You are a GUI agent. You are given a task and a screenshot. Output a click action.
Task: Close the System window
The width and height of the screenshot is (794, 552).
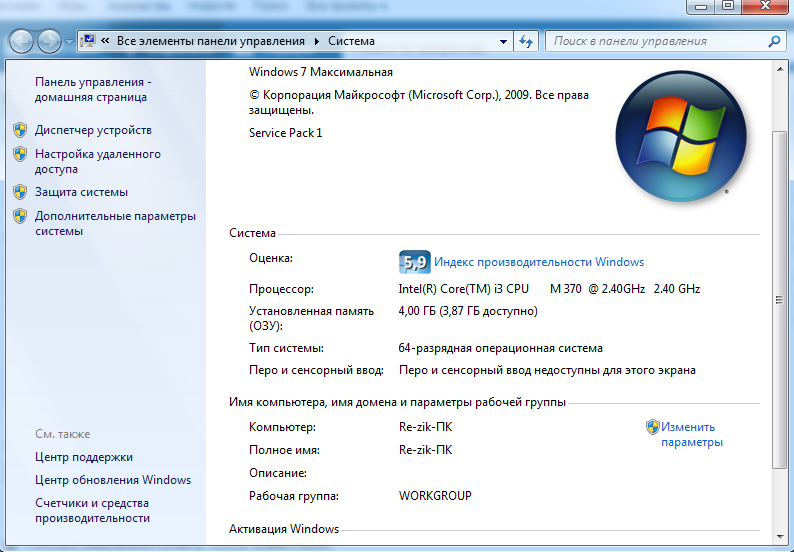click(765, 6)
